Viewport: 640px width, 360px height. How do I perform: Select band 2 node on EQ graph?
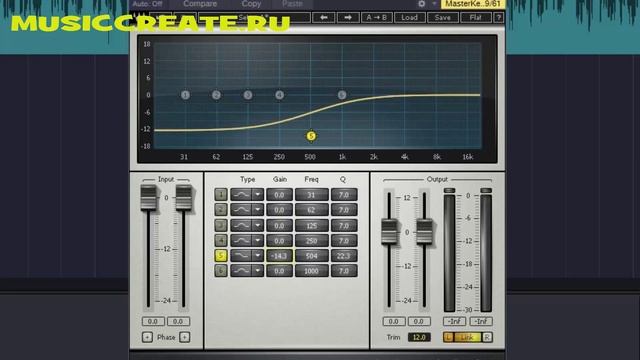click(216, 95)
